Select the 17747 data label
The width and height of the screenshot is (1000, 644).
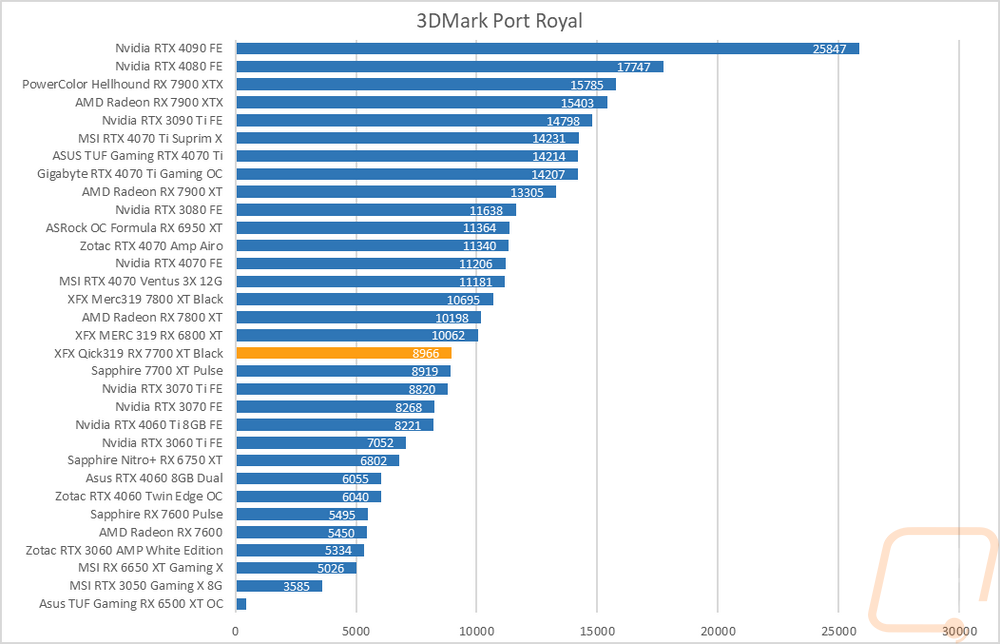[633, 67]
